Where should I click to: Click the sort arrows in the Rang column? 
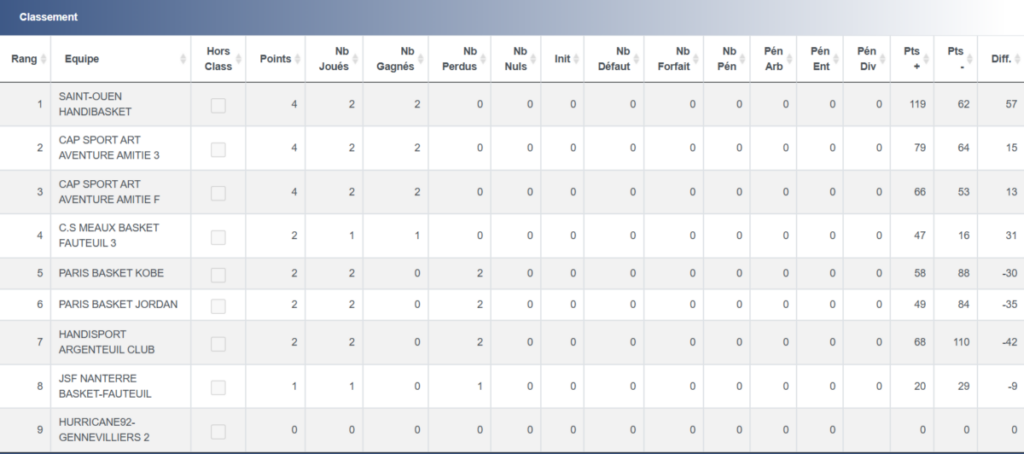click(44, 59)
